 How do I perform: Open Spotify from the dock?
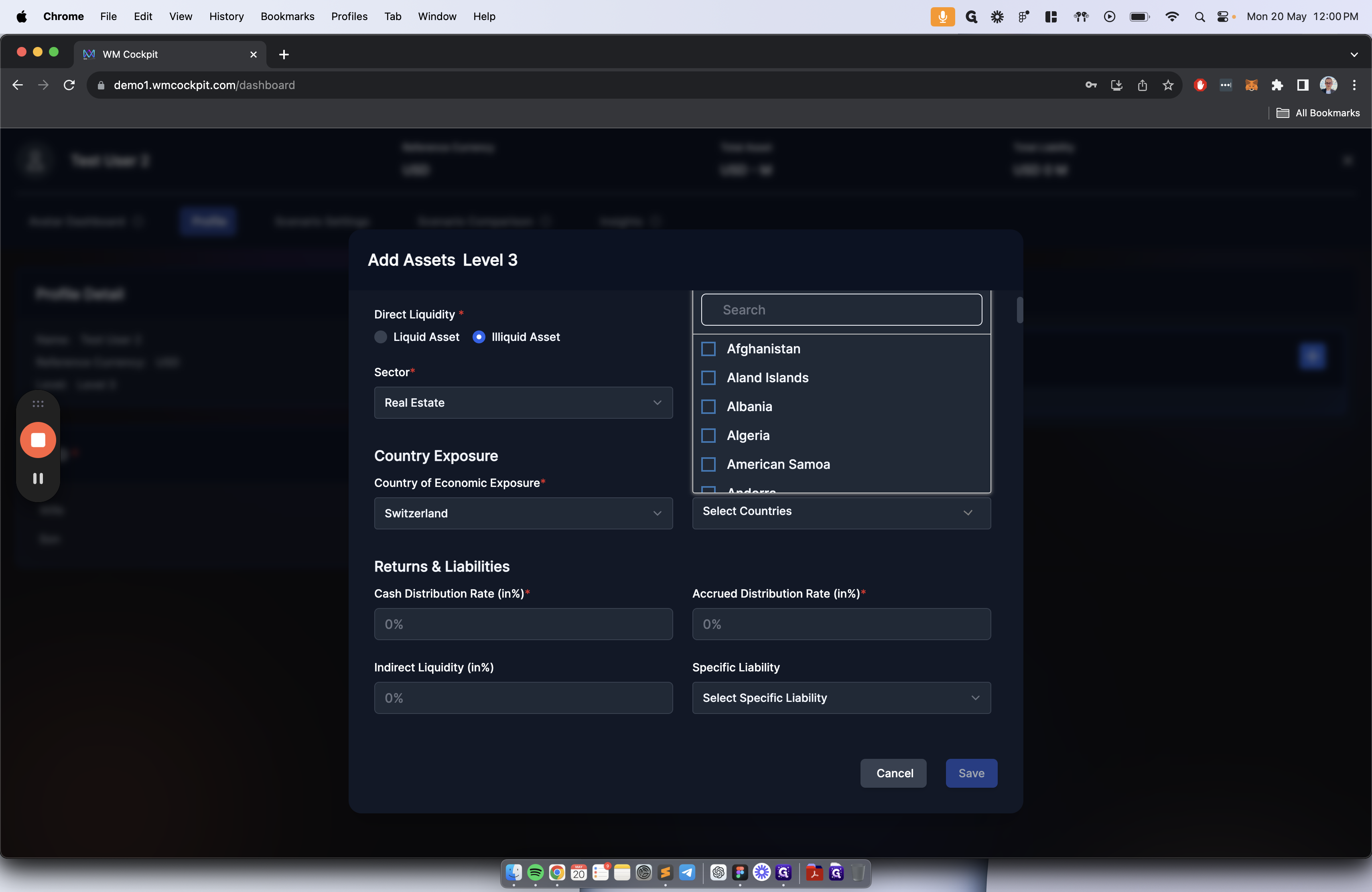click(x=535, y=872)
